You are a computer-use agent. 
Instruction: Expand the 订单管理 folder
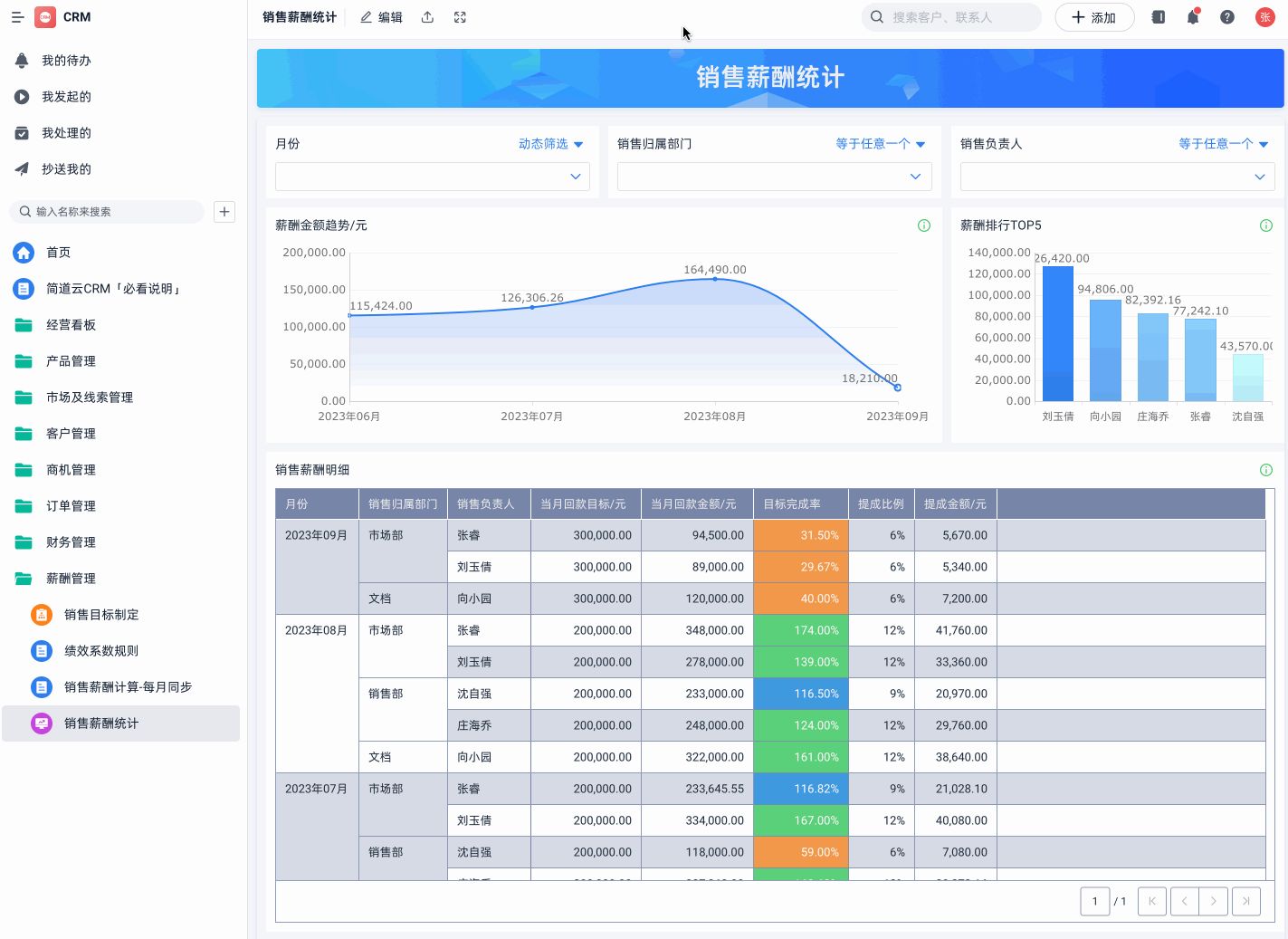[71, 506]
